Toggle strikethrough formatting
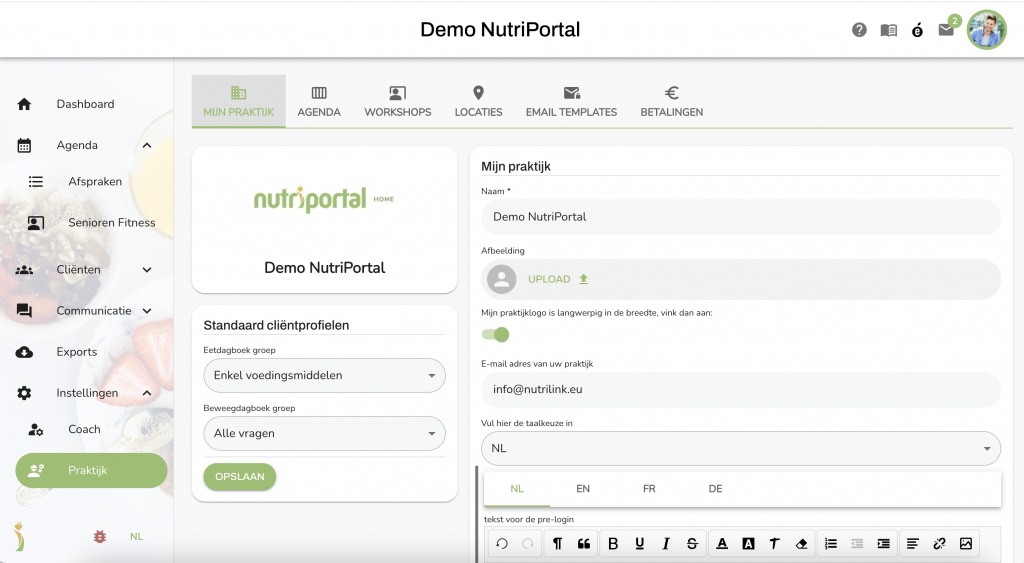Screen dimensions: 1024x563 point(692,543)
